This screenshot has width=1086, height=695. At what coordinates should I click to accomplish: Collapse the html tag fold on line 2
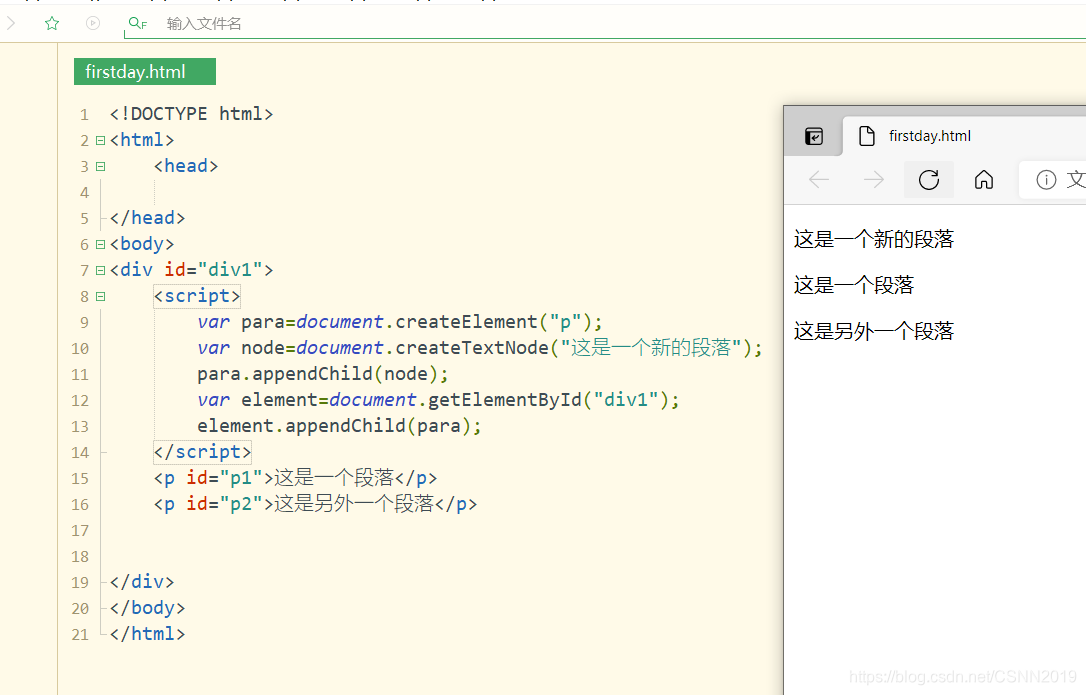[x=100, y=141]
